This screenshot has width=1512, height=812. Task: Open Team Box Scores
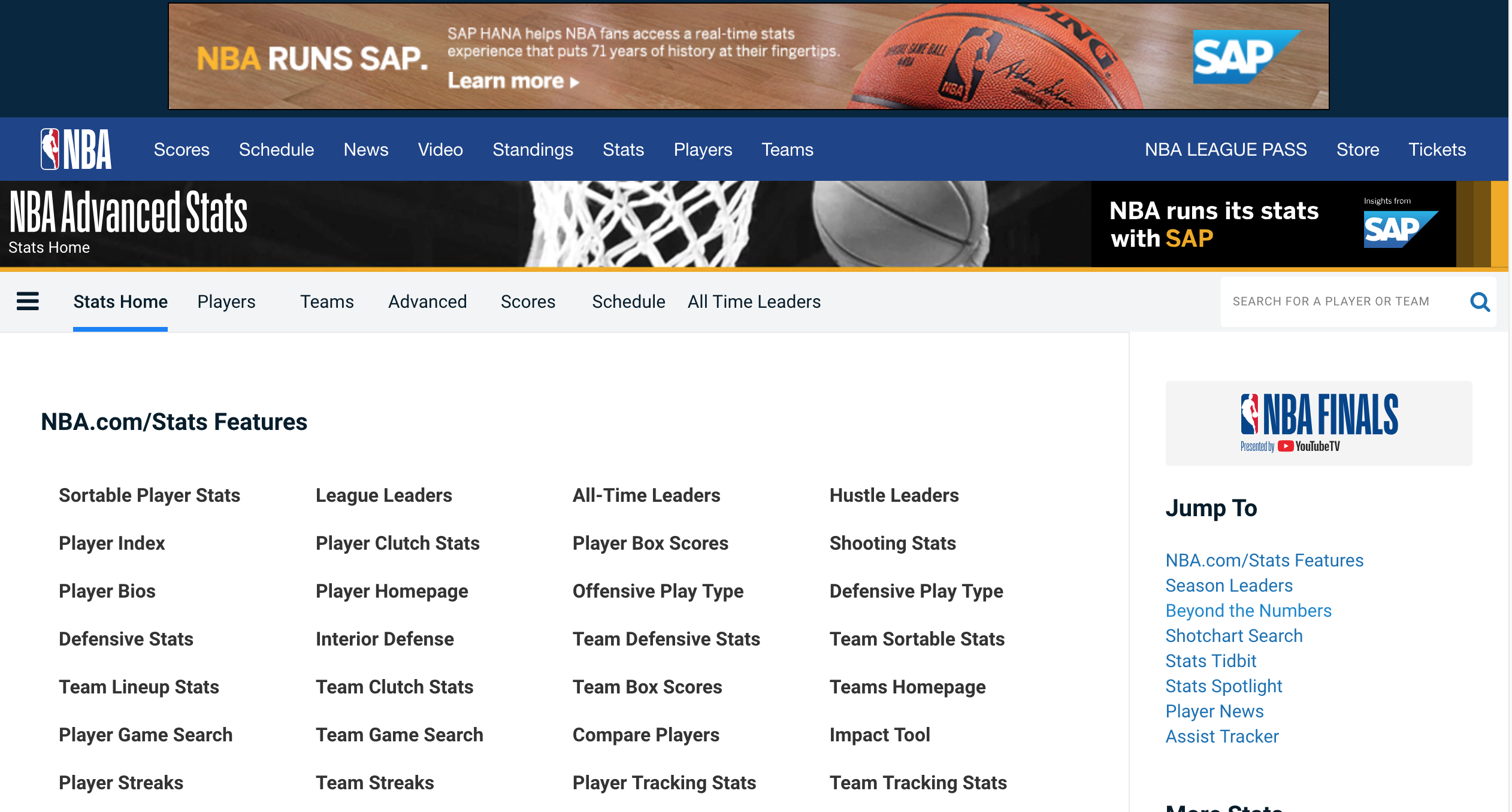648,687
